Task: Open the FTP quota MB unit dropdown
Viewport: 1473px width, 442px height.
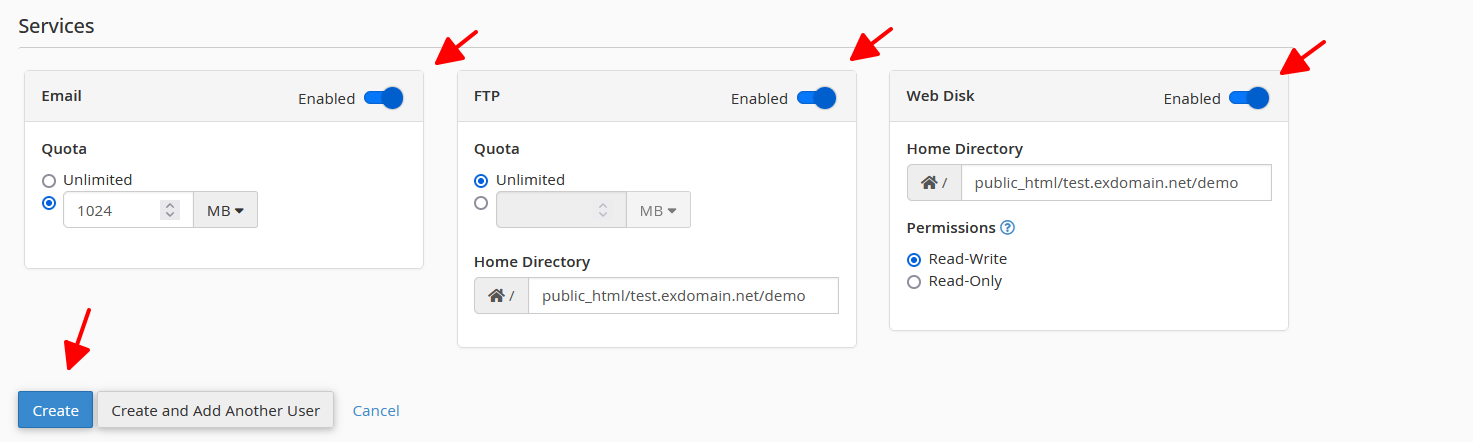Action: 658,210
